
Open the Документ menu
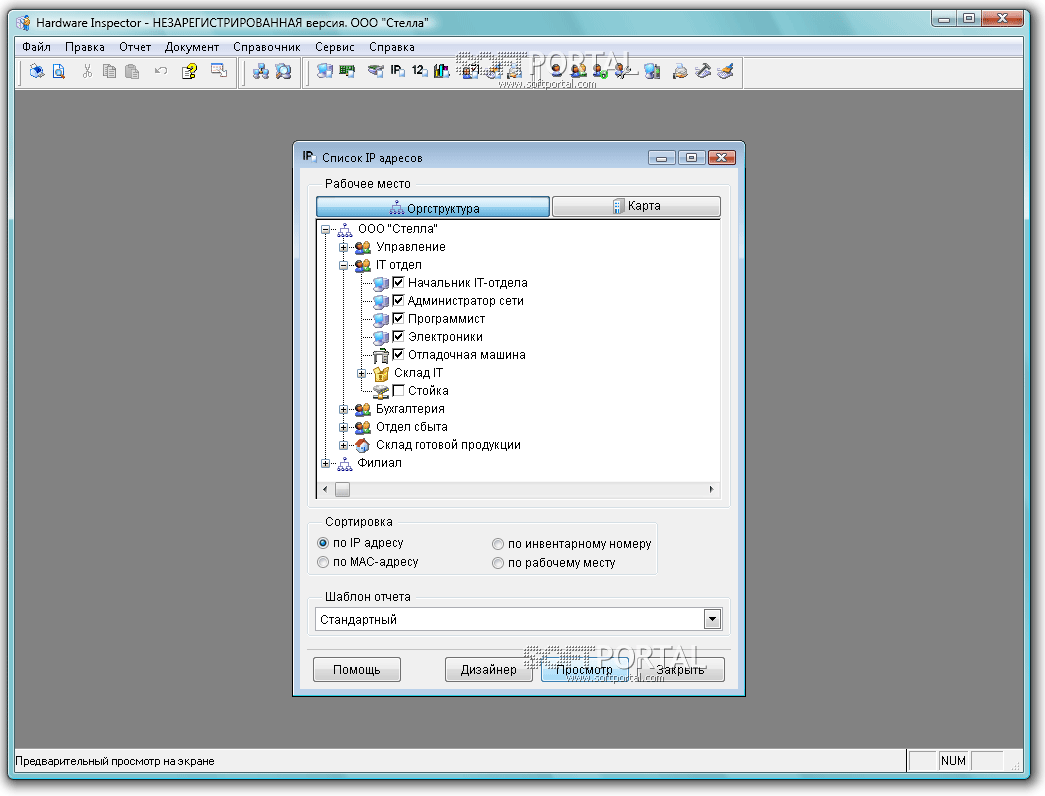point(192,47)
